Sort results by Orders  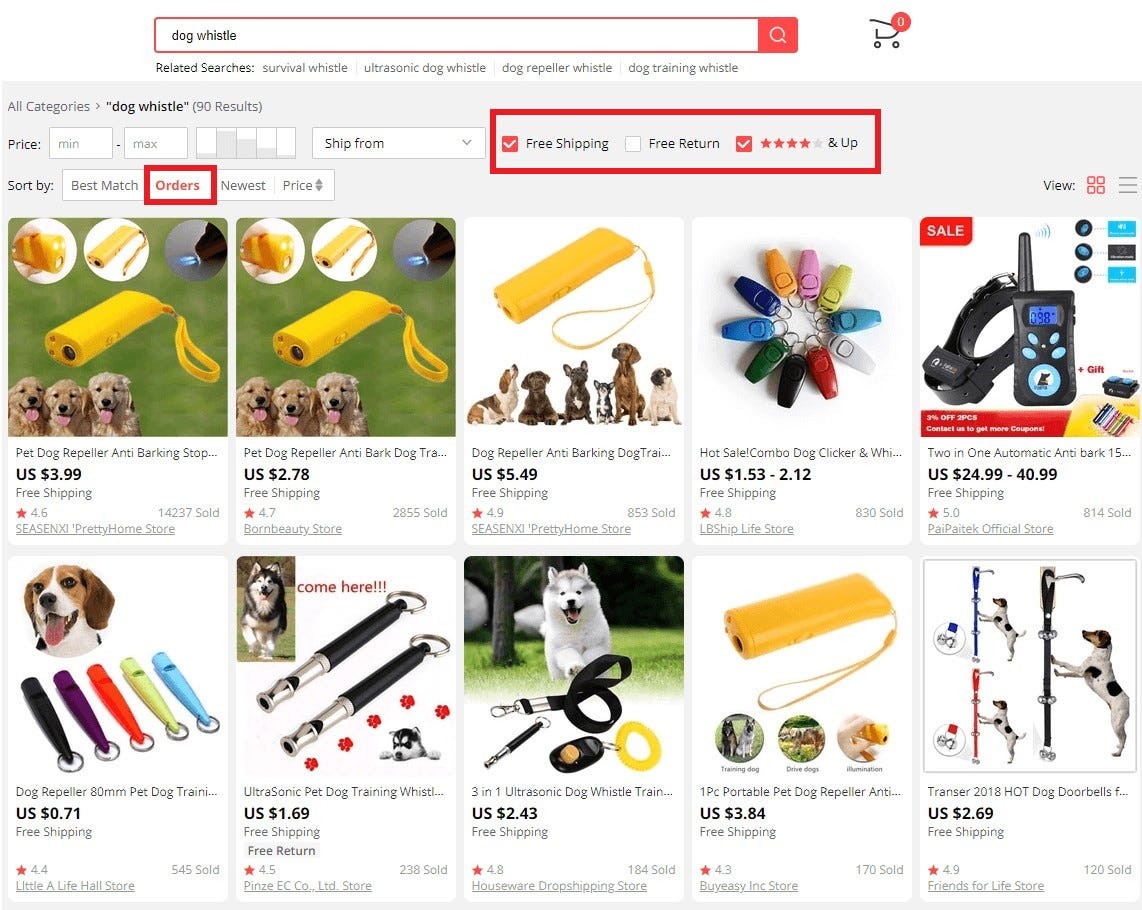[x=178, y=185]
